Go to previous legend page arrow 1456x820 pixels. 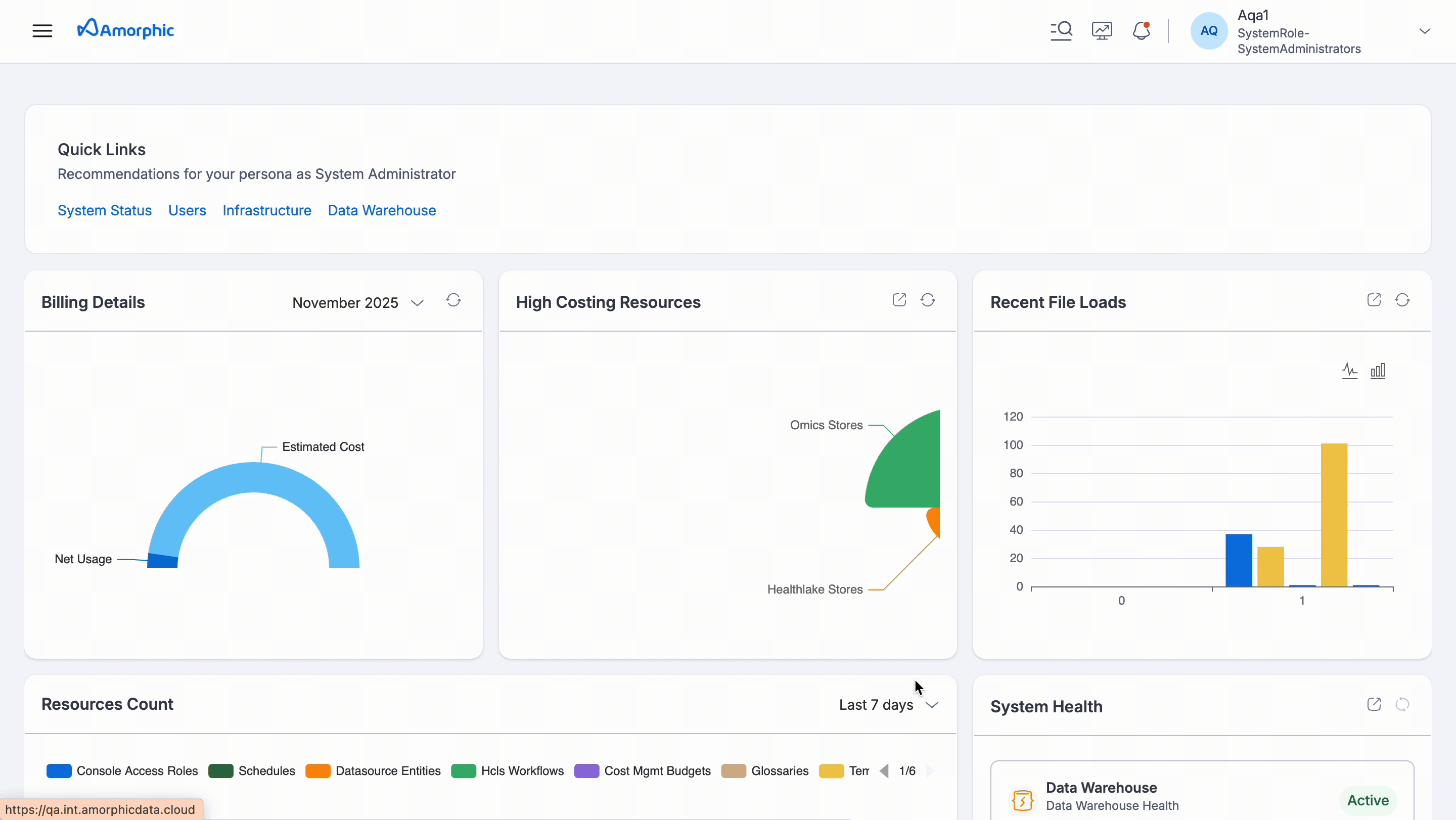[884, 771]
